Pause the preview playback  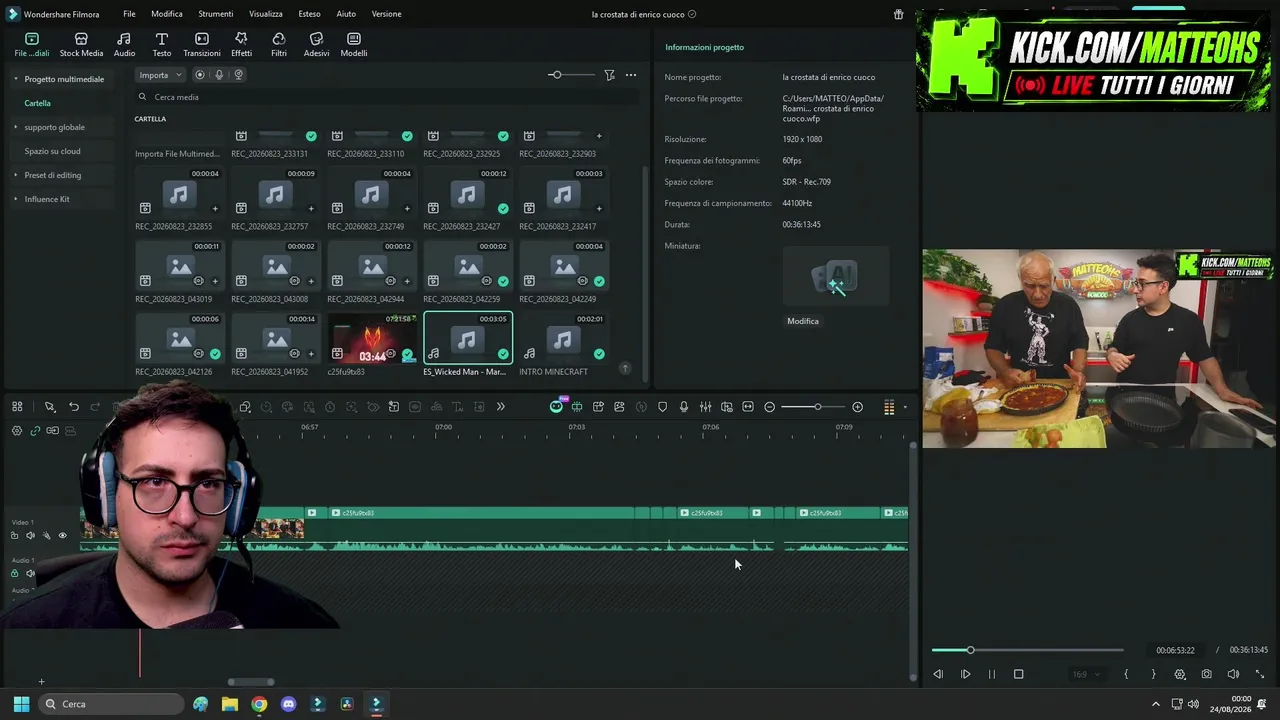pos(992,674)
